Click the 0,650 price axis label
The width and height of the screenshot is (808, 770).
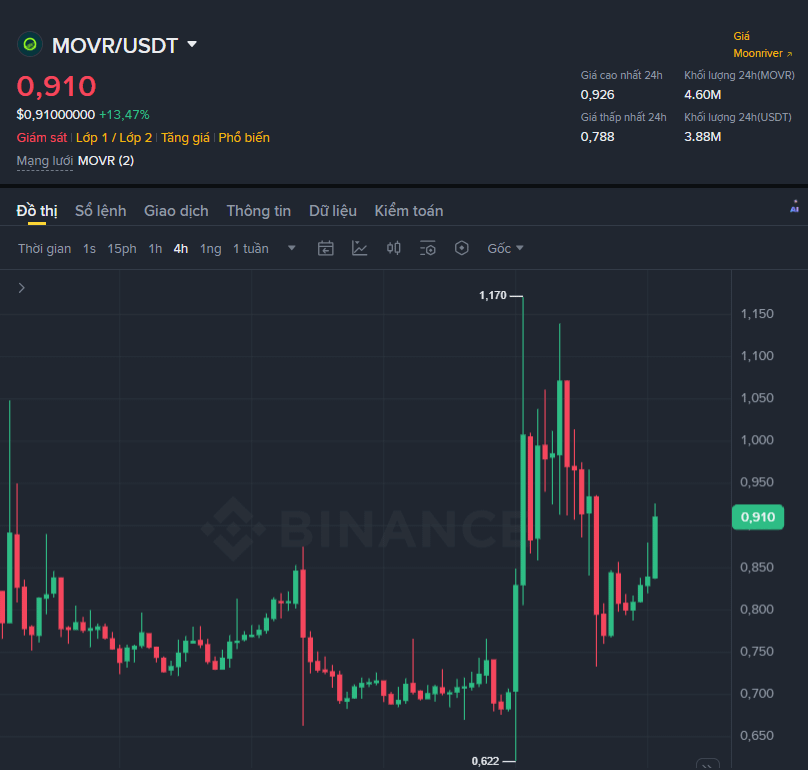[757, 735]
